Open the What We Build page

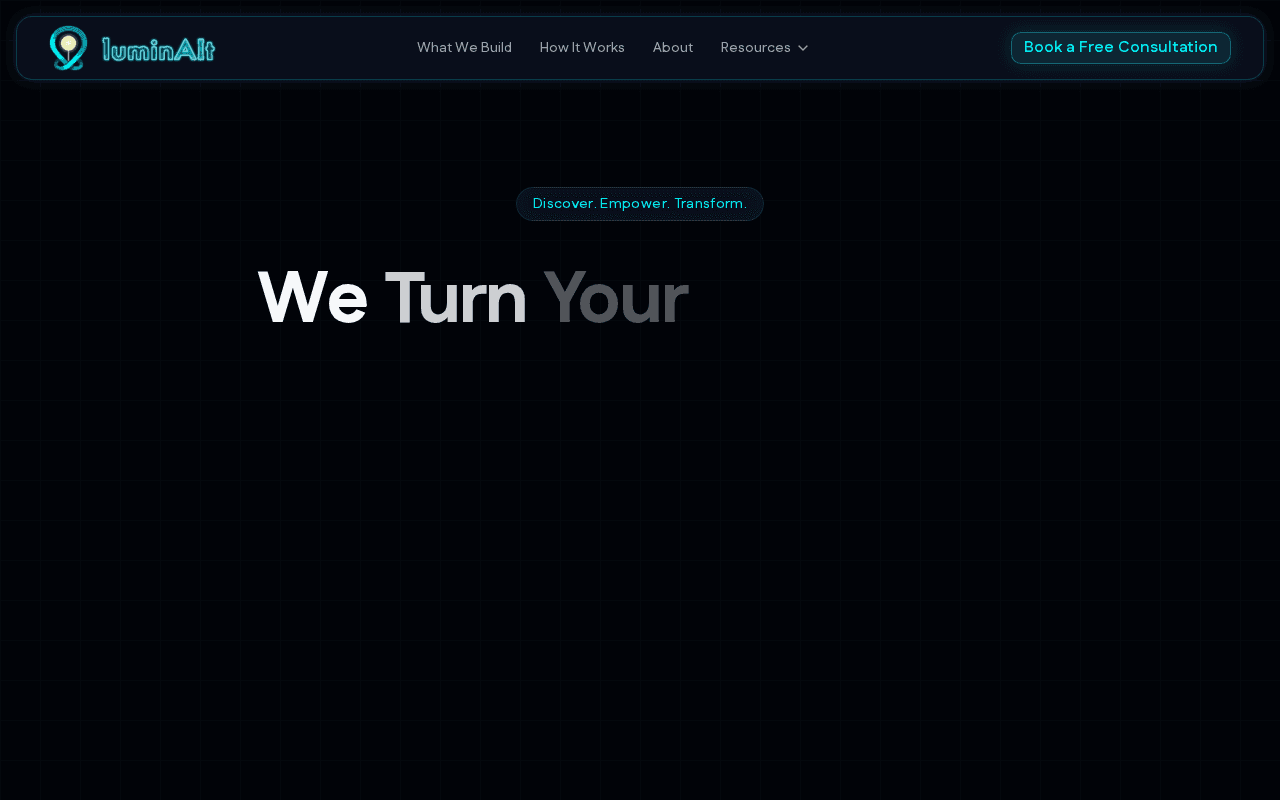[464, 47]
